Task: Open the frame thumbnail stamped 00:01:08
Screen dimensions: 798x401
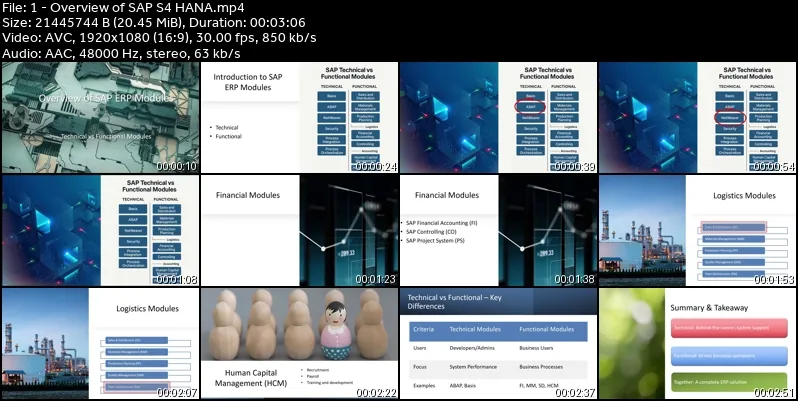Action: pos(101,231)
